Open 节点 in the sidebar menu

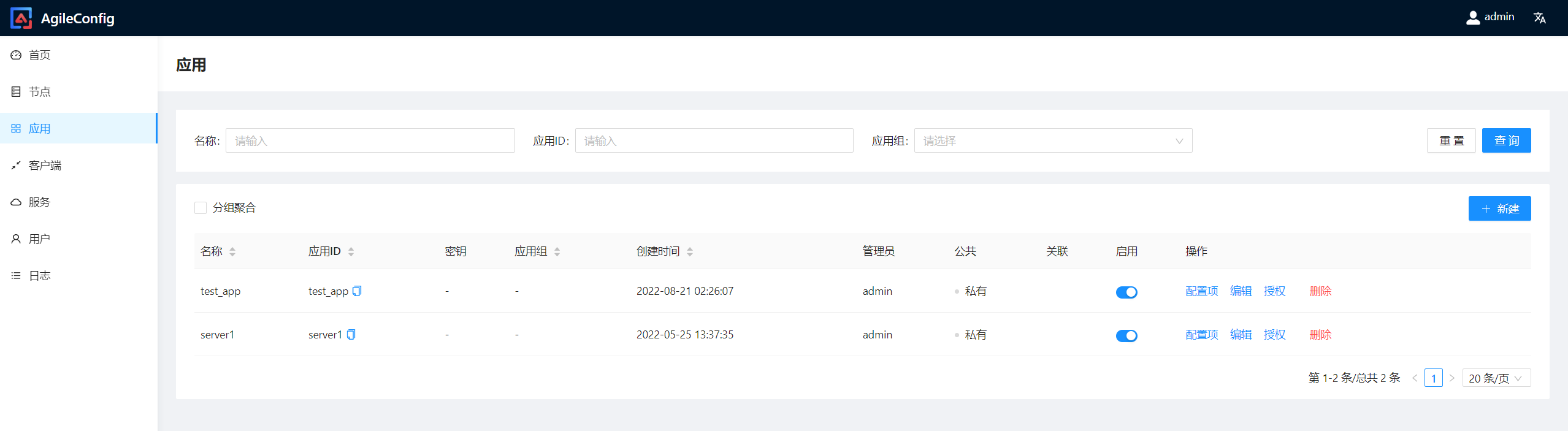tap(40, 92)
